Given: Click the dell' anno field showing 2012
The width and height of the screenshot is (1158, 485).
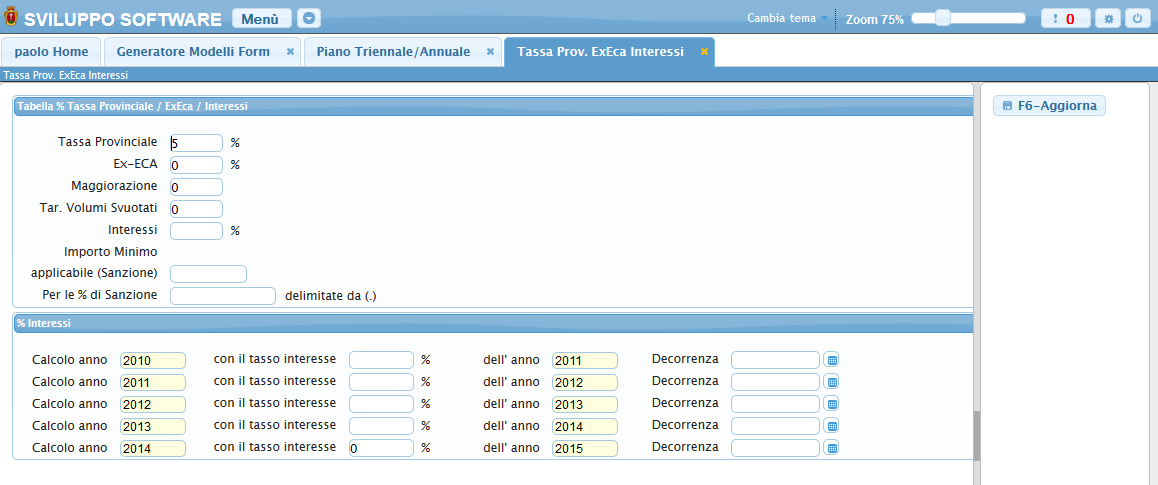Looking at the screenshot, I should click(584, 382).
